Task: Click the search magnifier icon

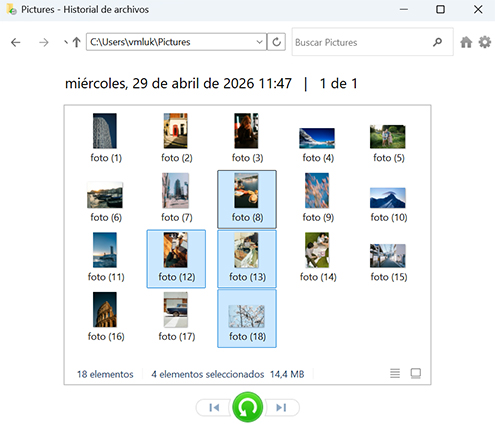Action: (x=437, y=42)
